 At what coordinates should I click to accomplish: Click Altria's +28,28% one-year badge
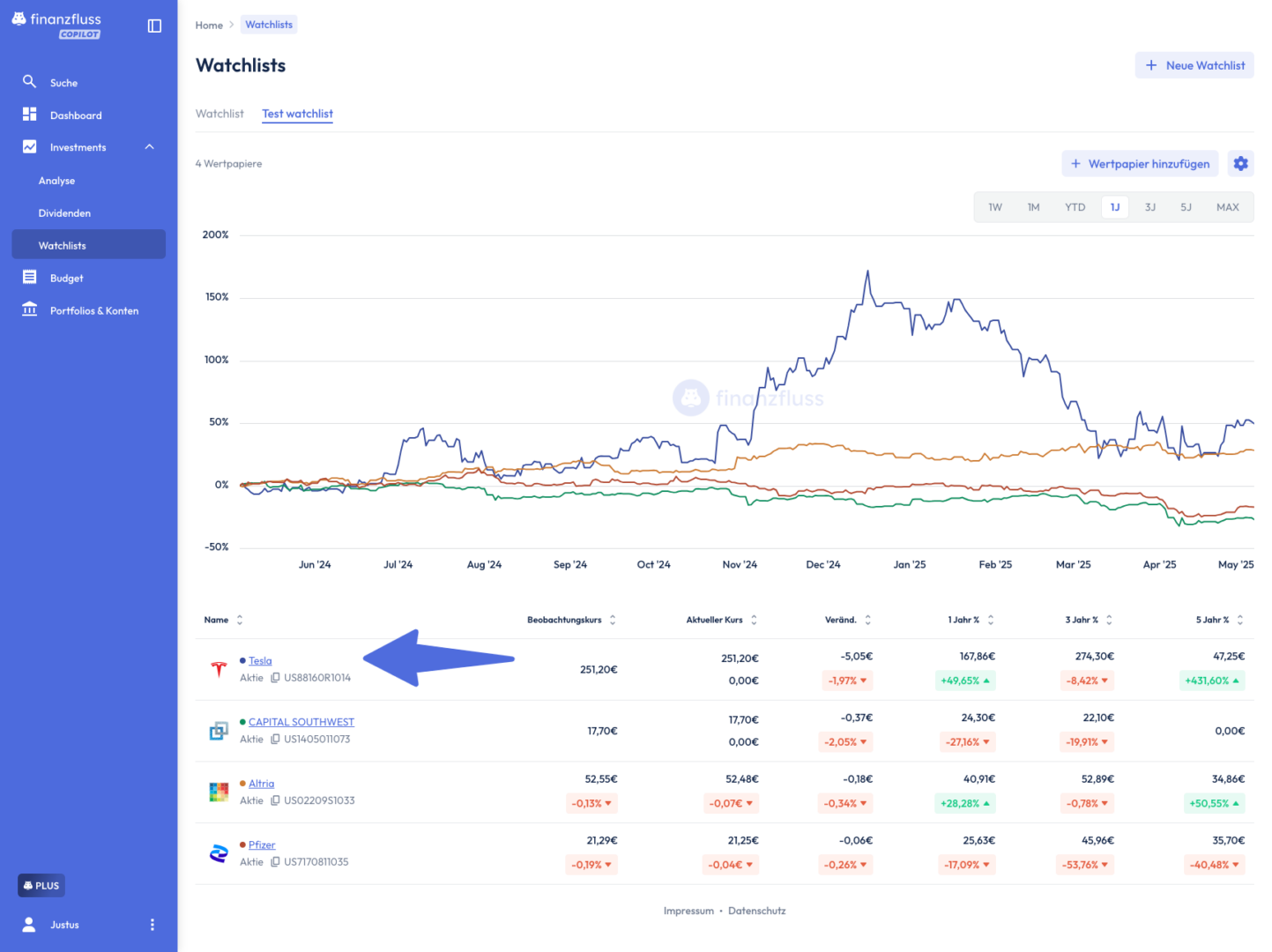(x=965, y=803)
